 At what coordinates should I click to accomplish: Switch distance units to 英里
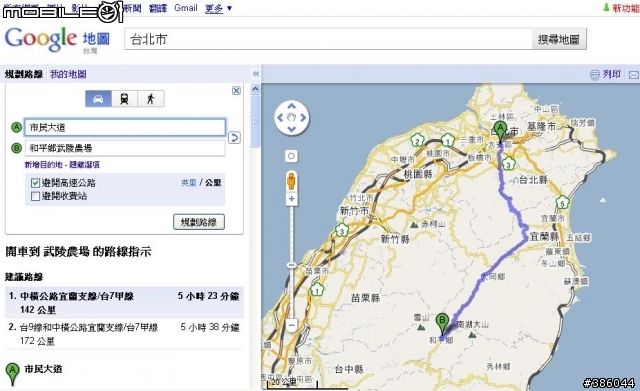[x=189, y=182]
